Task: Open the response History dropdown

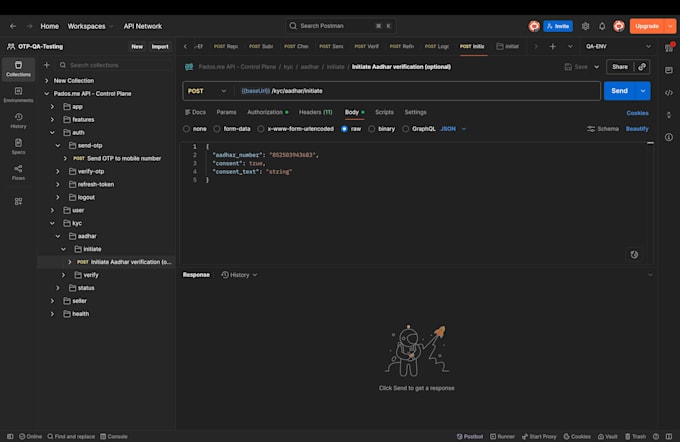Action: point(239,275)
